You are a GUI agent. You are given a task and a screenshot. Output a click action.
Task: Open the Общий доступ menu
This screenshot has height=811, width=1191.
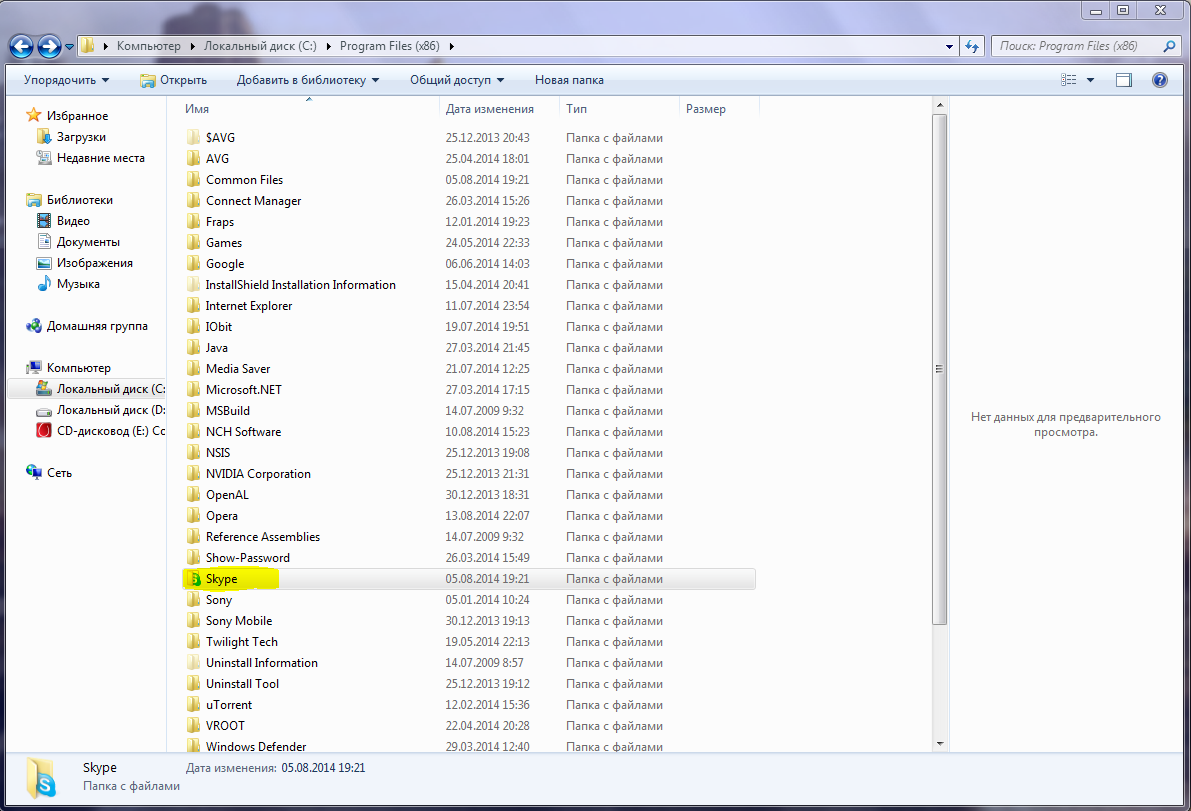click(x=456, y=80)
